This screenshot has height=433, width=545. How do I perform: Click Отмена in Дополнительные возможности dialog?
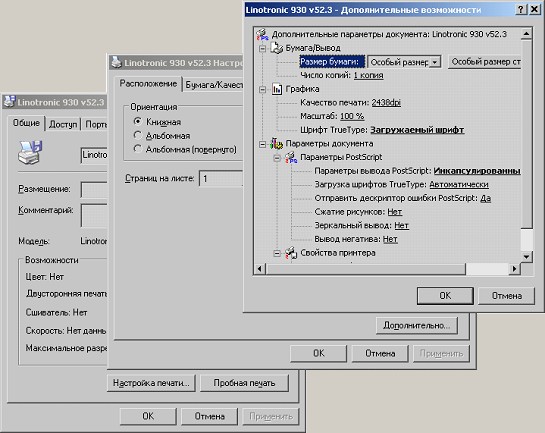[506, 296]
